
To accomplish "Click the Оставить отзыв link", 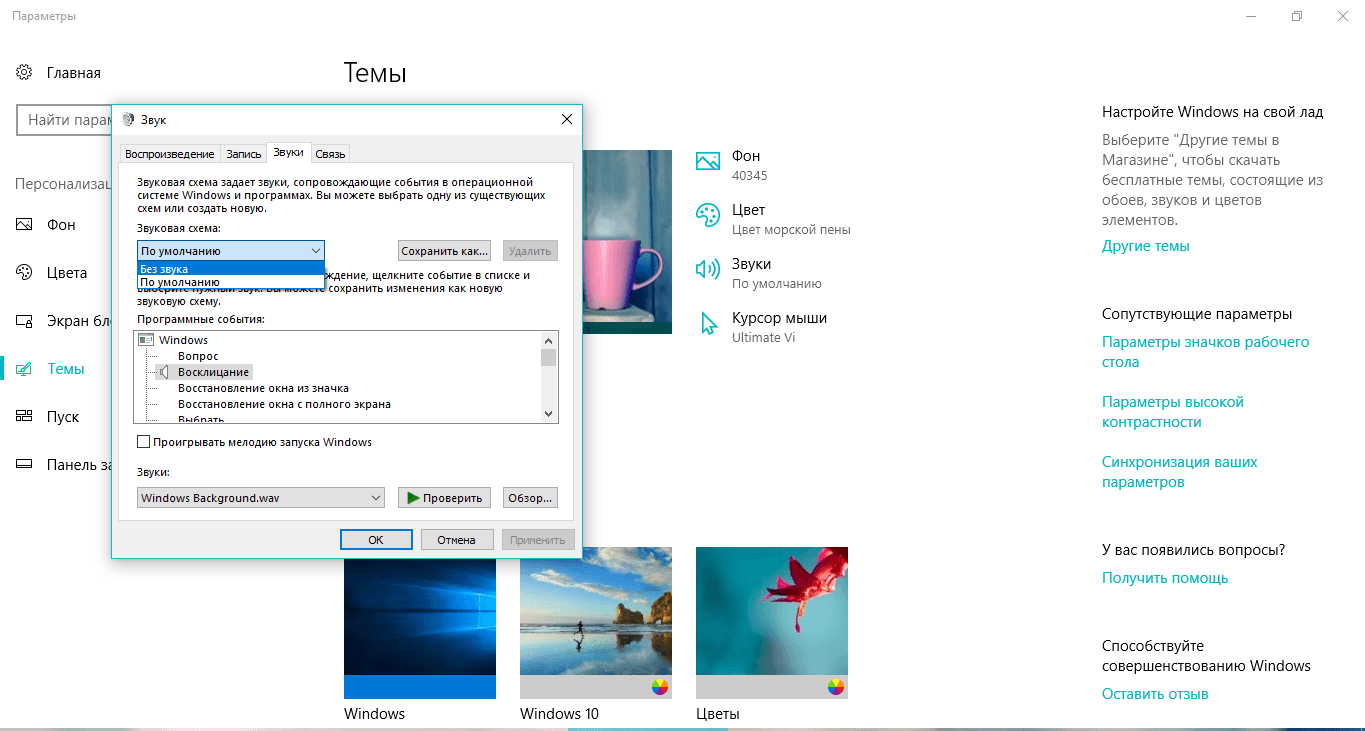I will point(1155,694).
